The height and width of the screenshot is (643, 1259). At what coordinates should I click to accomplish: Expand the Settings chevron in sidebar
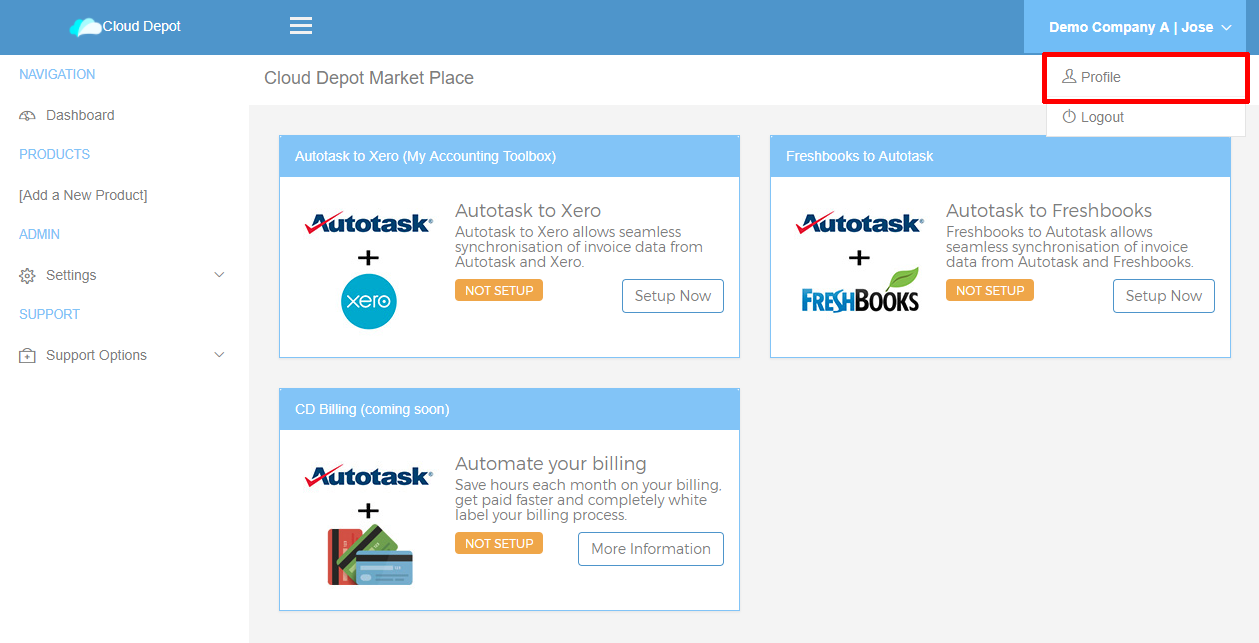220,275
